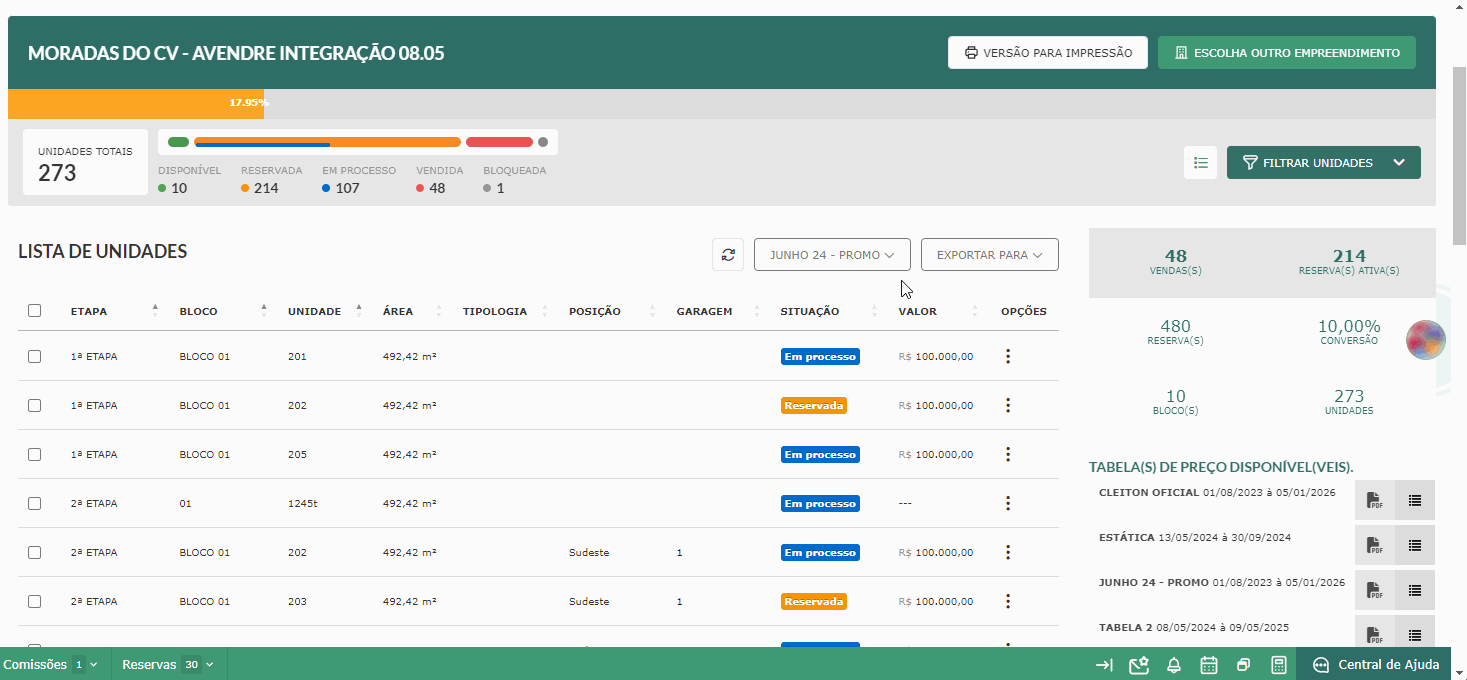Check the box for 2ª Etapa unit 202
1467x680 pixels.
(x=35, y=552)
